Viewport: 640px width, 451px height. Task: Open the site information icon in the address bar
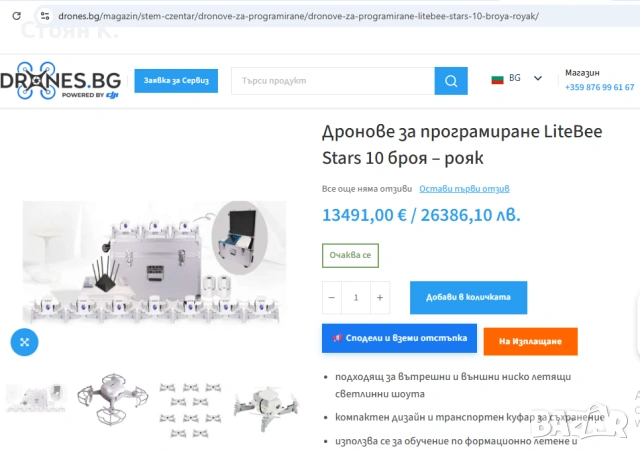(x=44, y=16)
